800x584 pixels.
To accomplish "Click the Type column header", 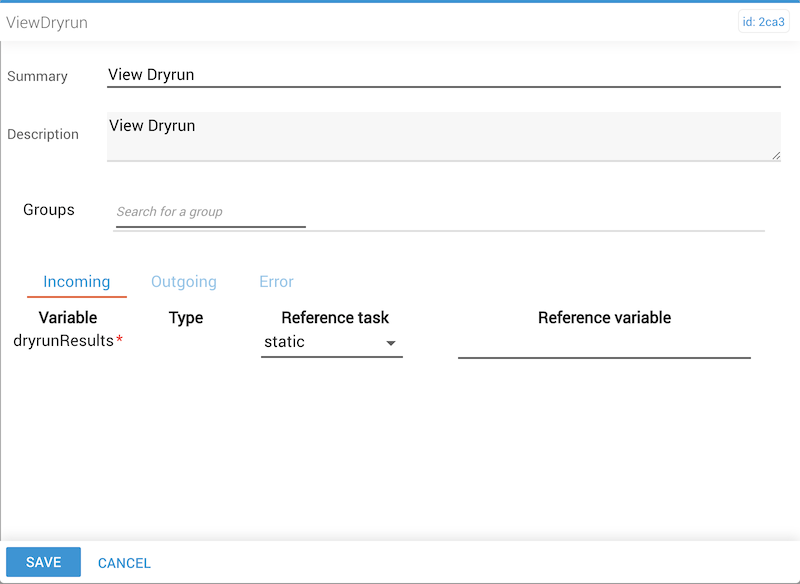I will [x=186, y=318].
